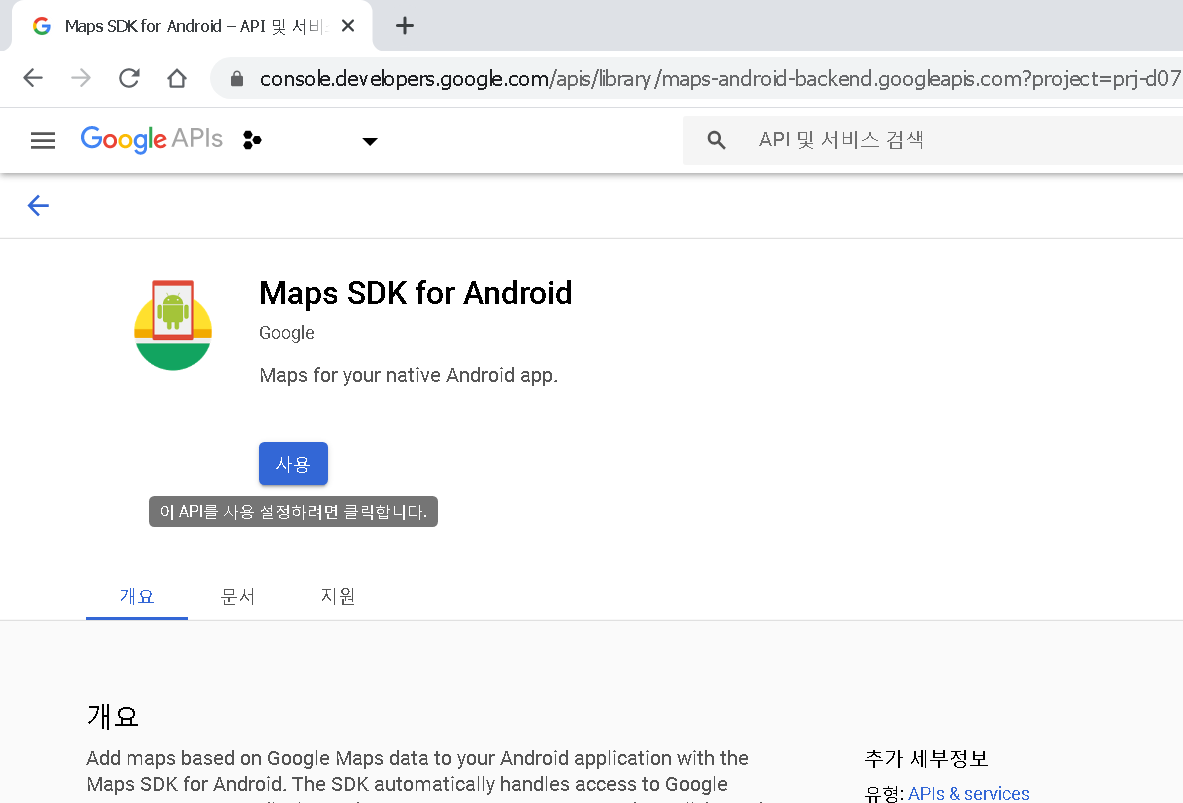Viewport: 1183px width, 803px height.
Task: Click the Maps SDK for Android heading
Action: click(x=416, y=293)
